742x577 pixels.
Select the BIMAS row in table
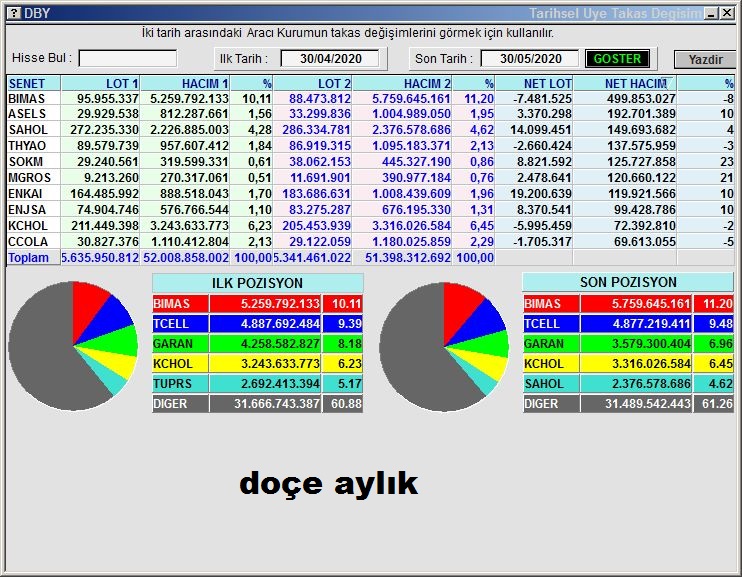(x=371, y=98)
